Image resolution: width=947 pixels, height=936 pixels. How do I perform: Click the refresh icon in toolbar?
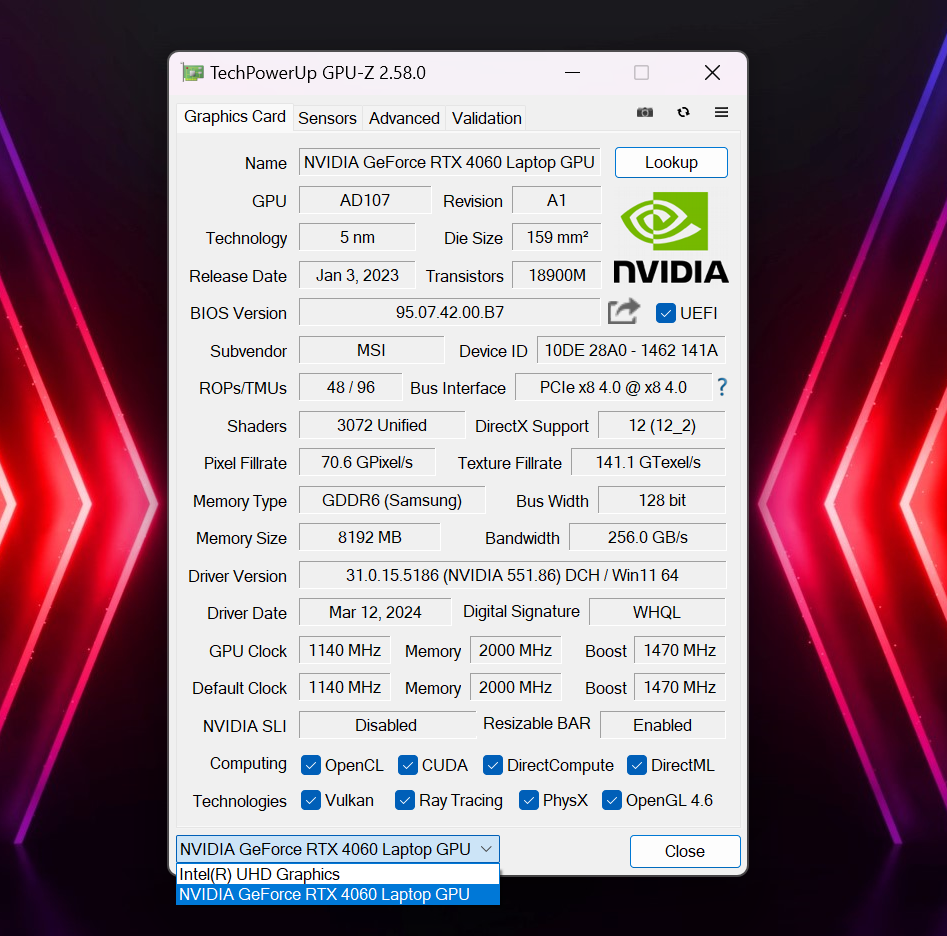[683, 112]
